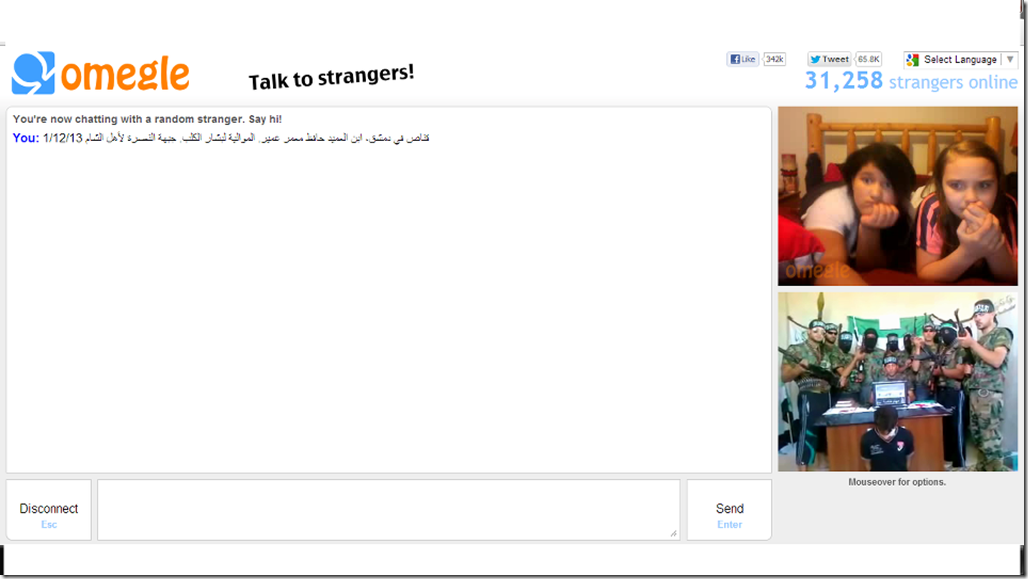This screenshot has height=579, width=1028.
Task: Open the 65.8K tweet count bubble
Action: click(x=869, y=59)
